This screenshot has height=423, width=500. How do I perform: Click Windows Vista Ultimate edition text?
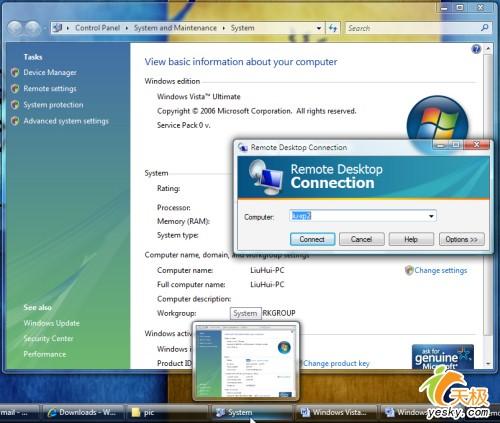pos(198,97)
